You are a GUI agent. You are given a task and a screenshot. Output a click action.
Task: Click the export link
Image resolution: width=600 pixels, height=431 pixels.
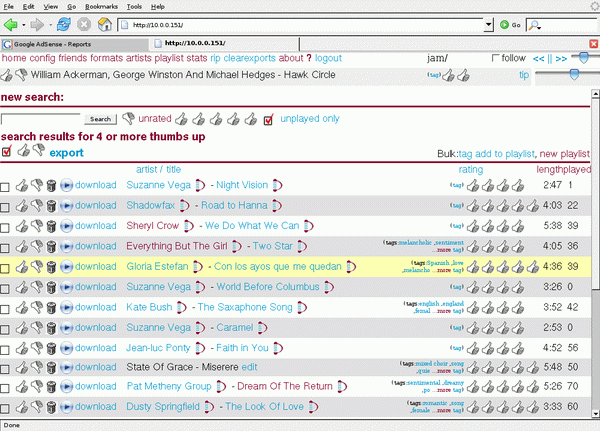tap(67, 153)
